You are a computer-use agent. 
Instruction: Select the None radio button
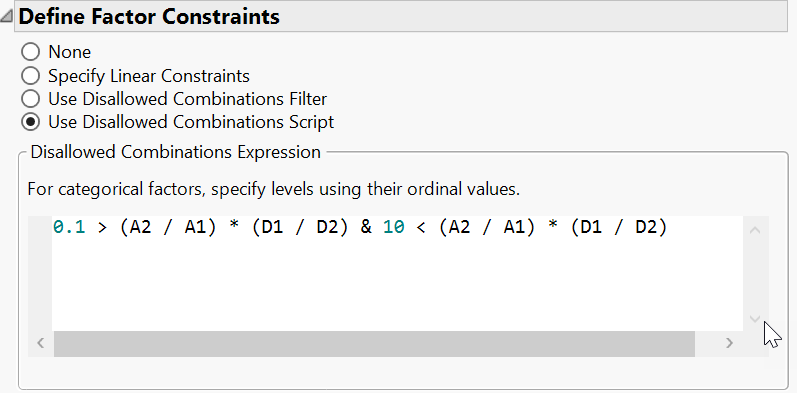(x=30, y=52)
